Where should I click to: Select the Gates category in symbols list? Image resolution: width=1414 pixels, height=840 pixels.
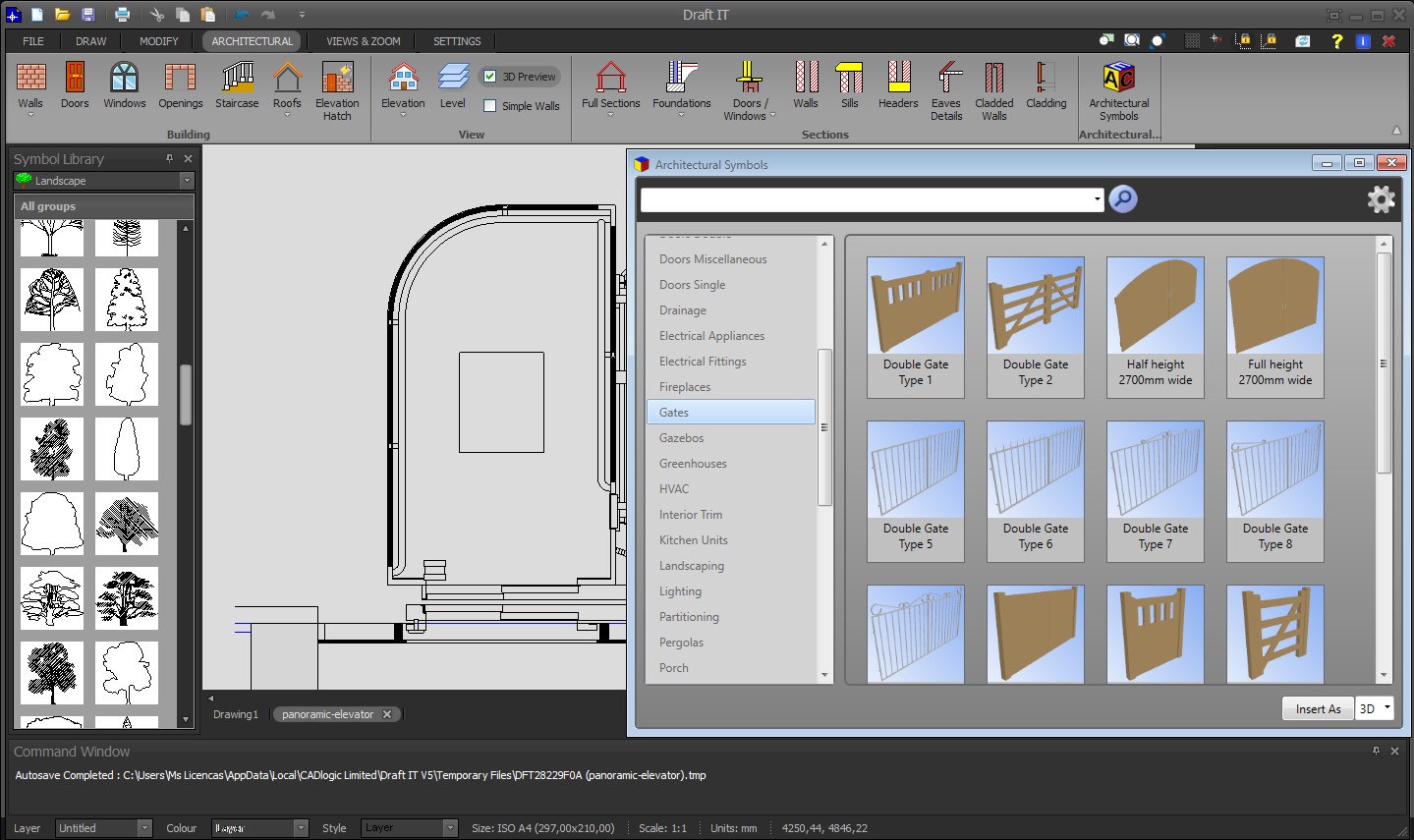coord(731,412)
